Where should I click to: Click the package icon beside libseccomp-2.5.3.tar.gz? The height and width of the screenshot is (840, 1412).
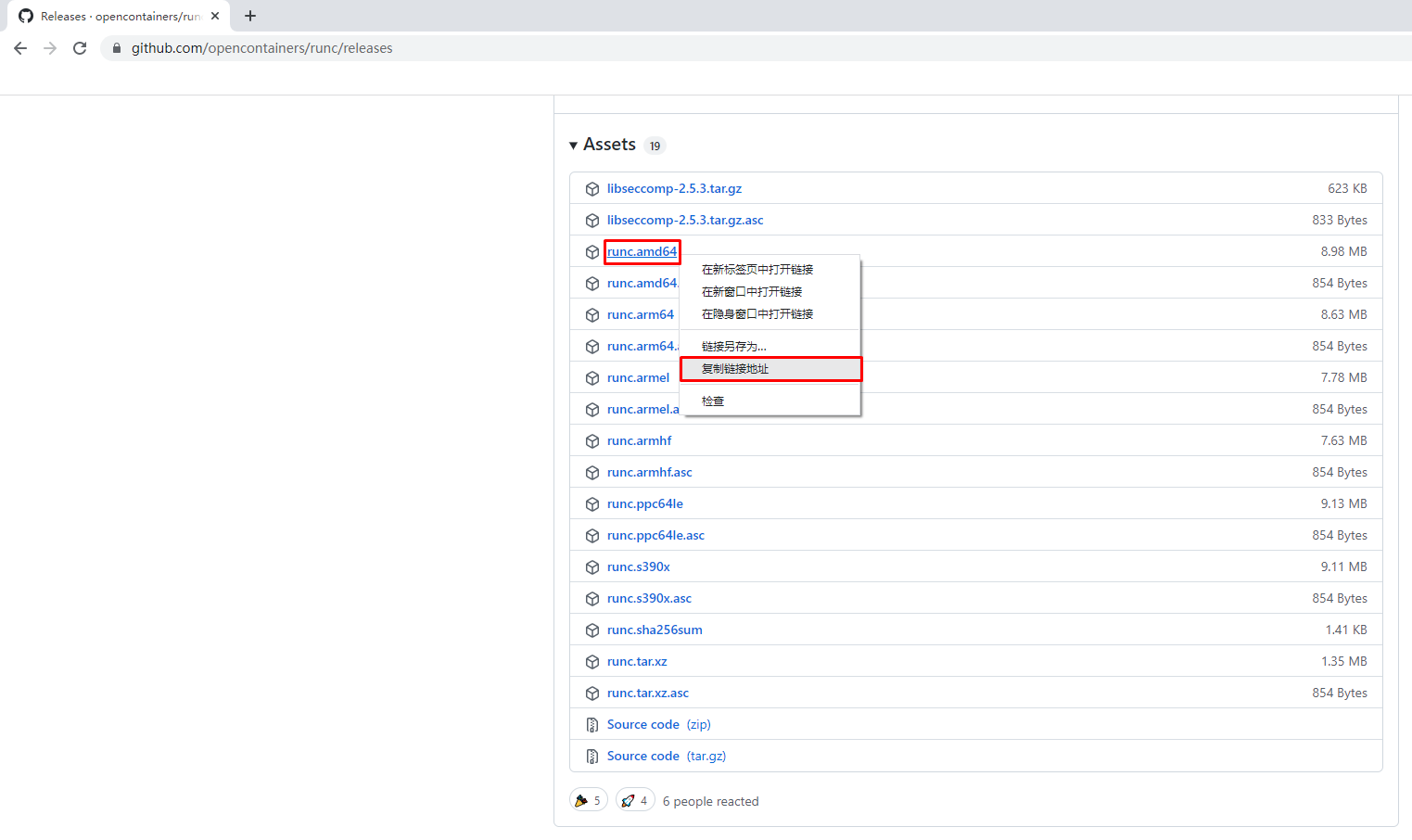click(x=592, y=189)
